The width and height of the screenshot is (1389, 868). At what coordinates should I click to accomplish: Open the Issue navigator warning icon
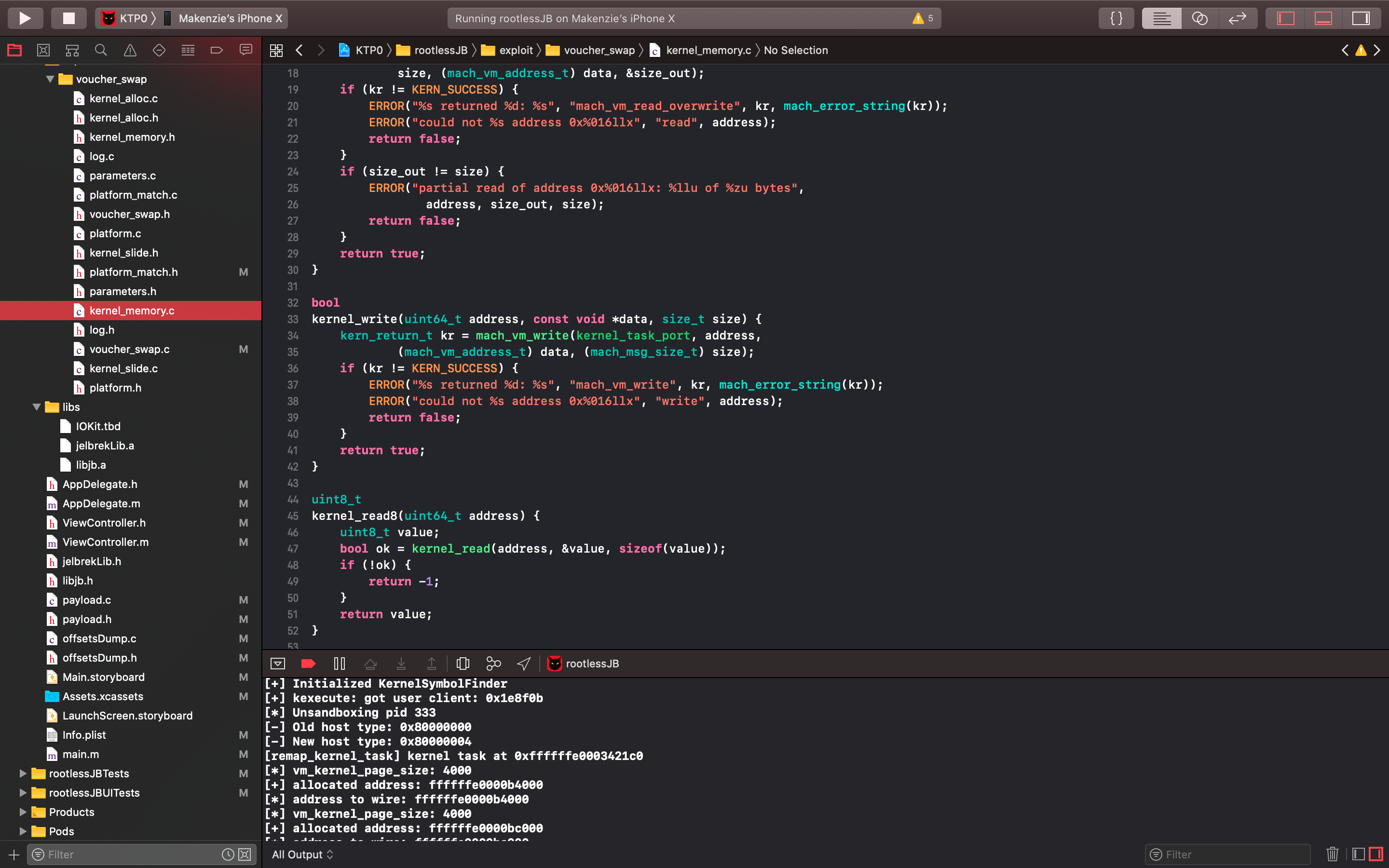point(130,51)
